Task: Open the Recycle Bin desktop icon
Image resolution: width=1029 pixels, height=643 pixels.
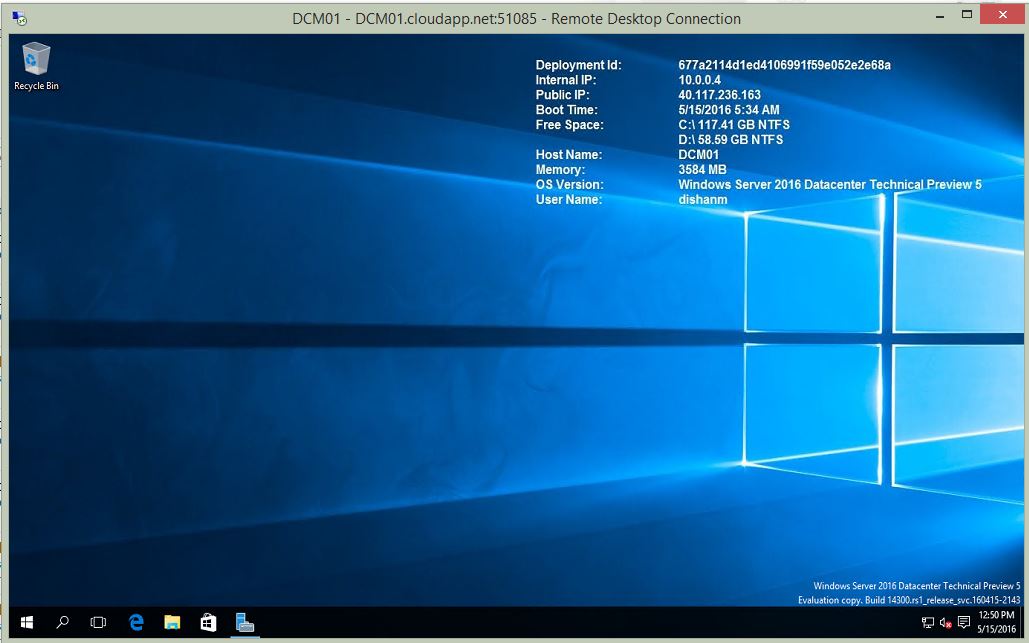Action: [36, 66]
